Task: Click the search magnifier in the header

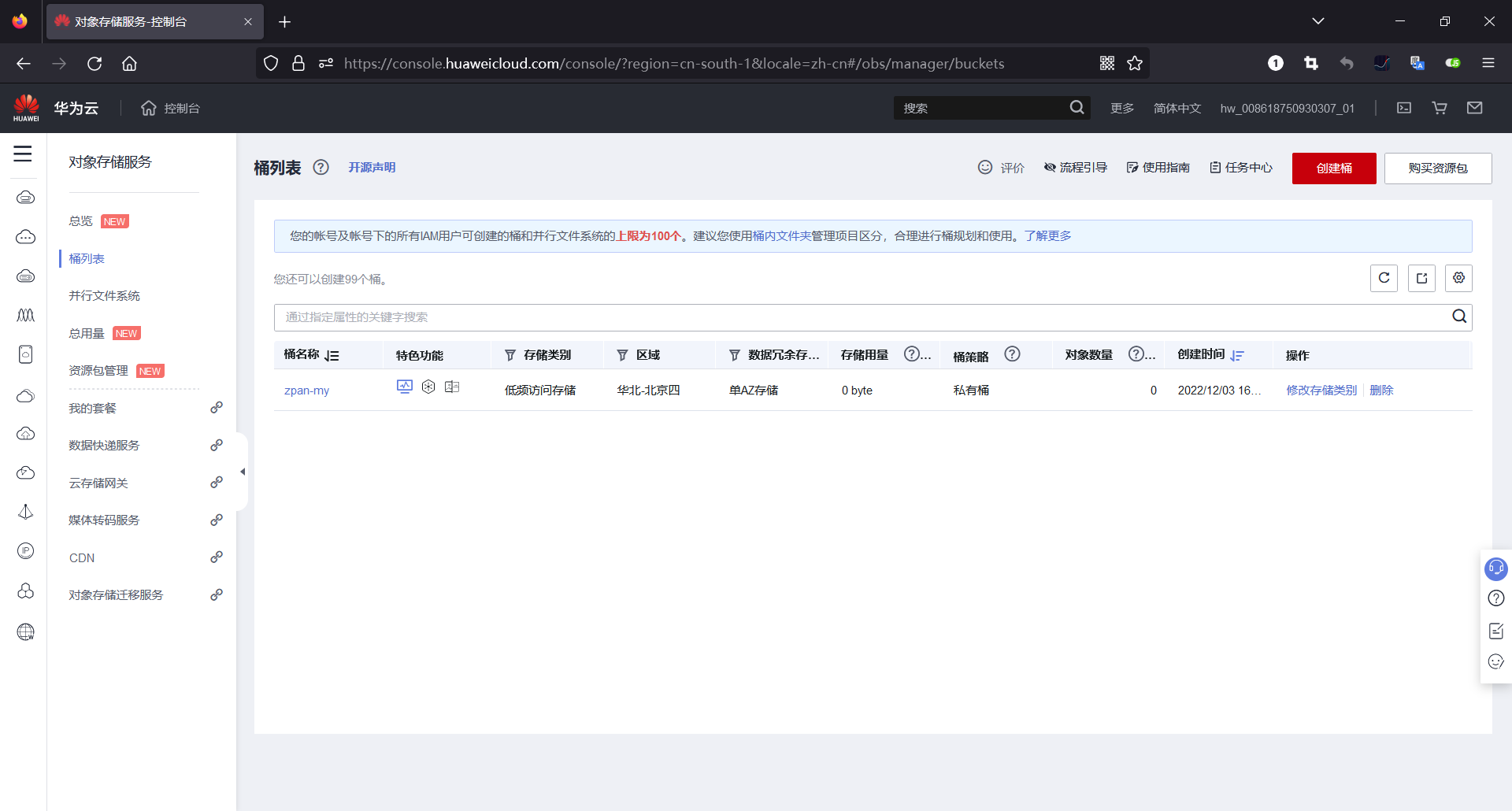Action: (x=1077, y=108)
